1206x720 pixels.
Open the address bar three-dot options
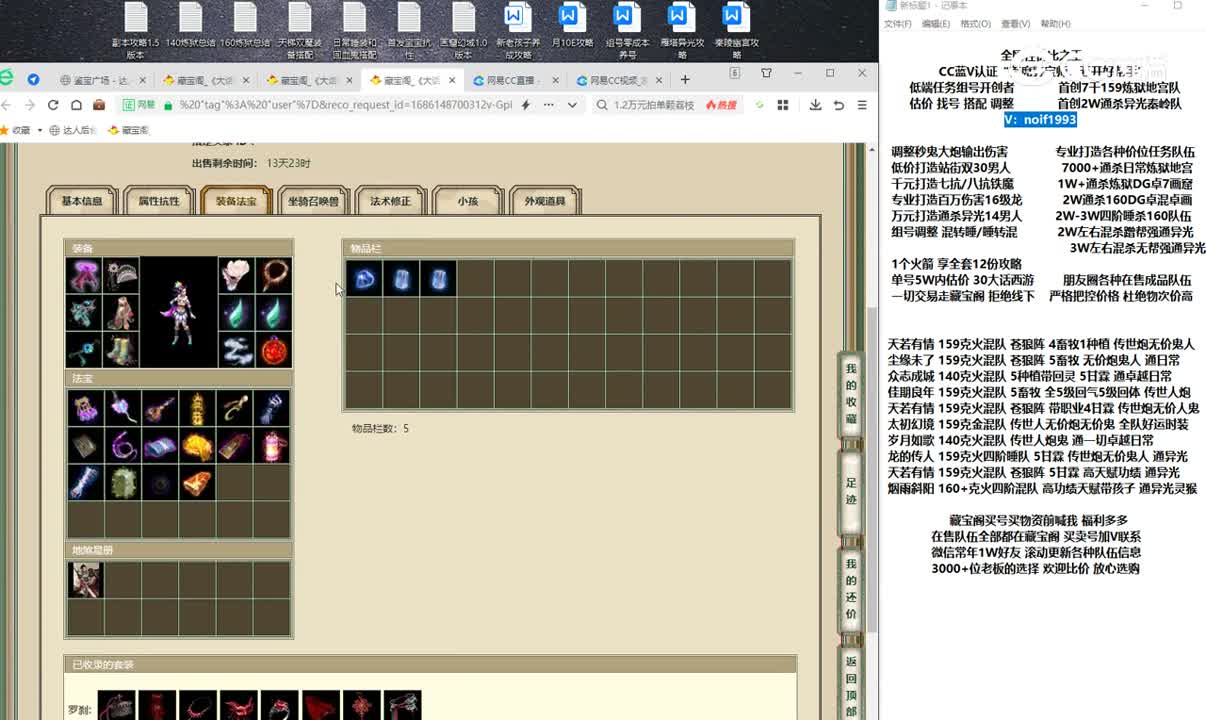(x=548, y=105)
